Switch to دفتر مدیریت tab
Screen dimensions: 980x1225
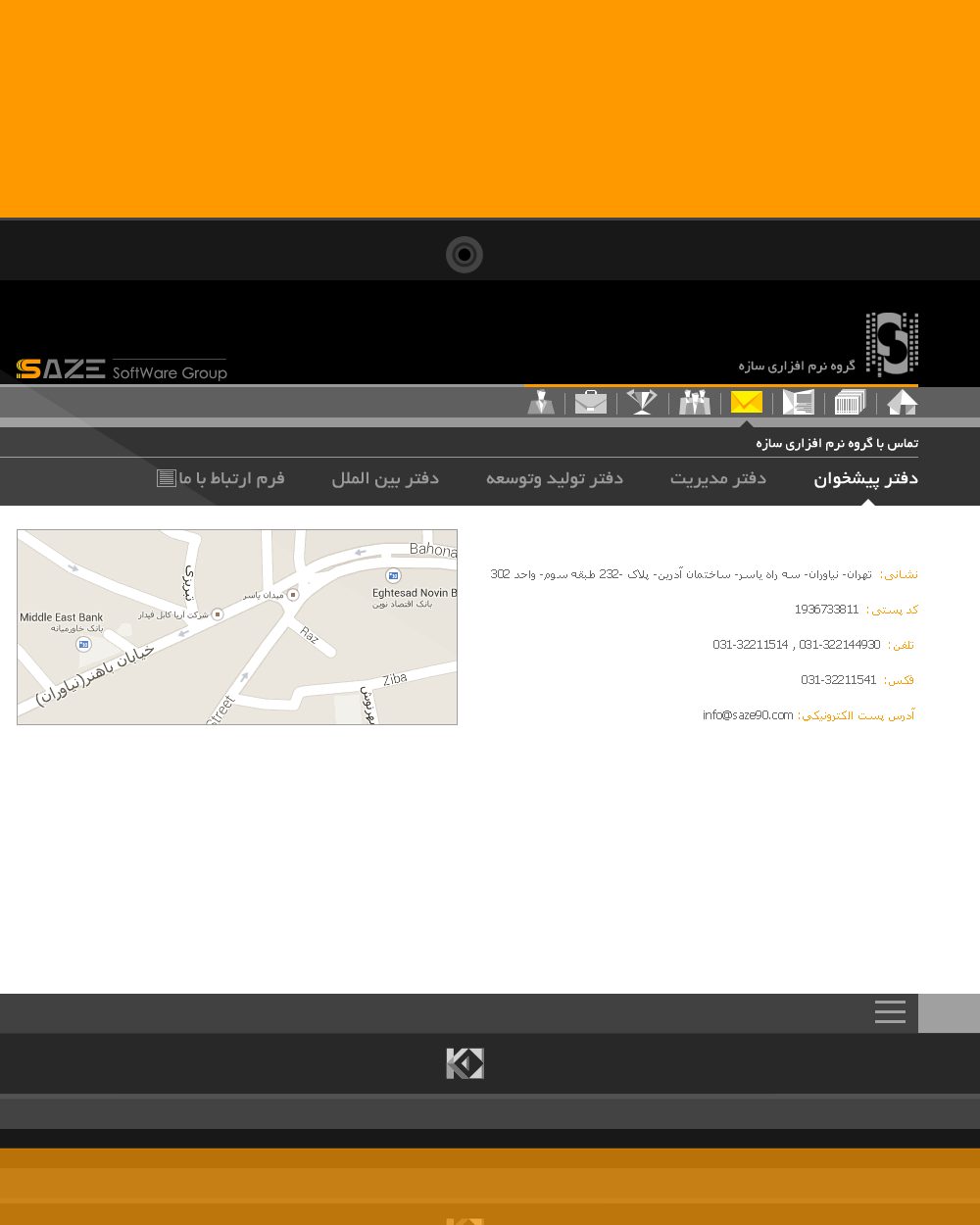(717, 479)
